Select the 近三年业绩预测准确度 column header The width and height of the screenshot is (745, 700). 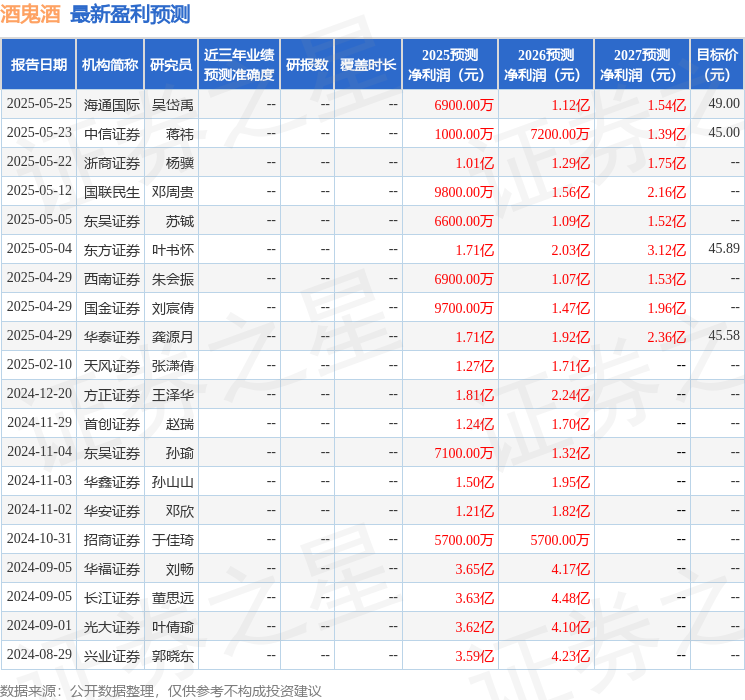pos(239,64)
